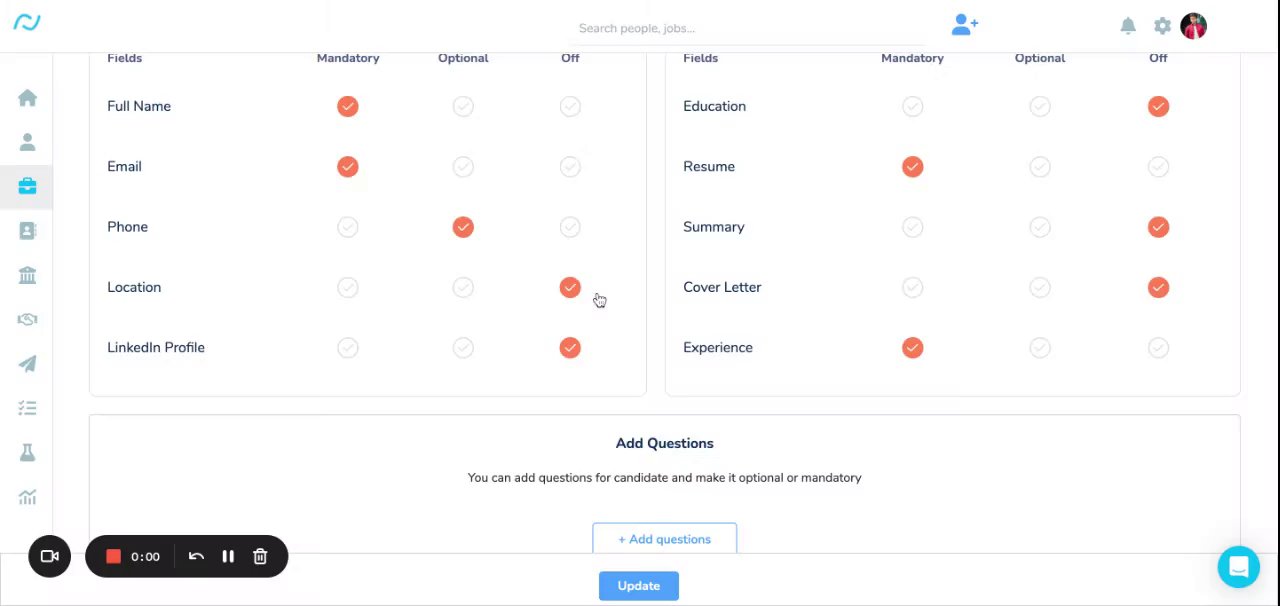The image size is (1280, 606).
Task: Pause the screen recording
Action: (x=228, y=557)
